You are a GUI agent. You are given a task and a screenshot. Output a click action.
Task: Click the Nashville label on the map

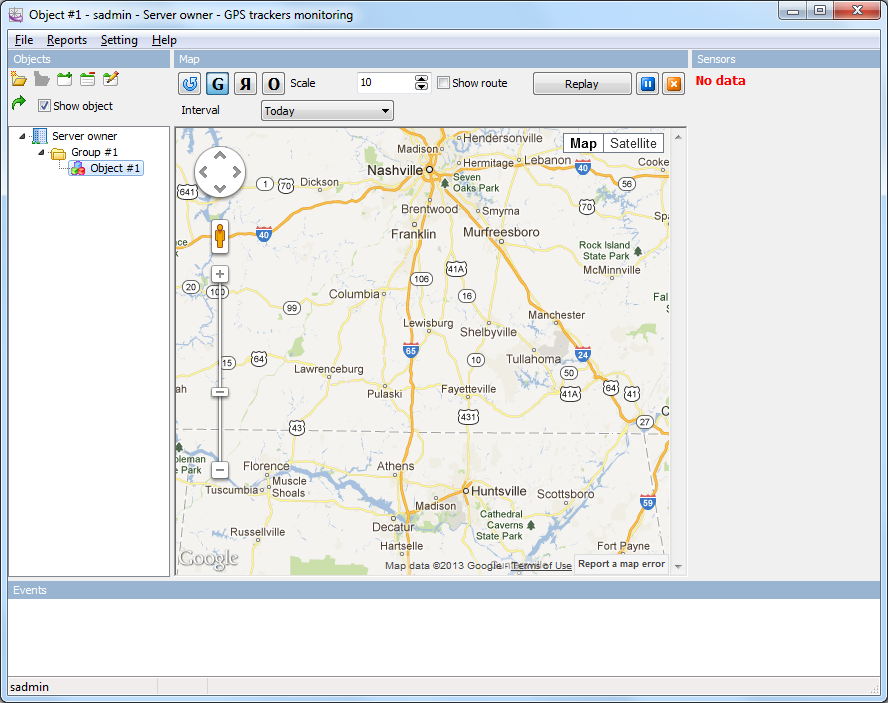395,171
